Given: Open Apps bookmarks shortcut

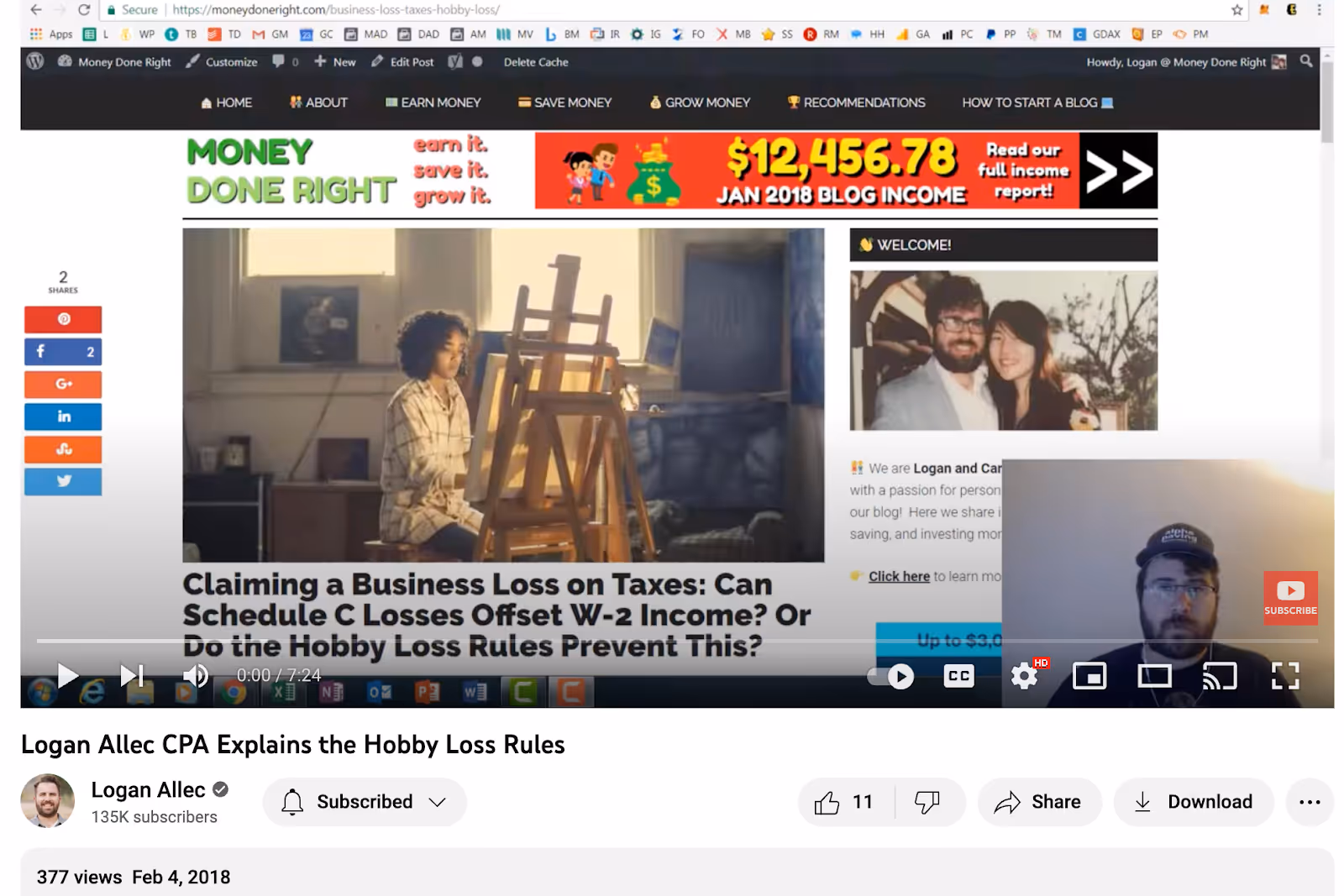Looking at the screenshot, I should [x=51, y=34].
